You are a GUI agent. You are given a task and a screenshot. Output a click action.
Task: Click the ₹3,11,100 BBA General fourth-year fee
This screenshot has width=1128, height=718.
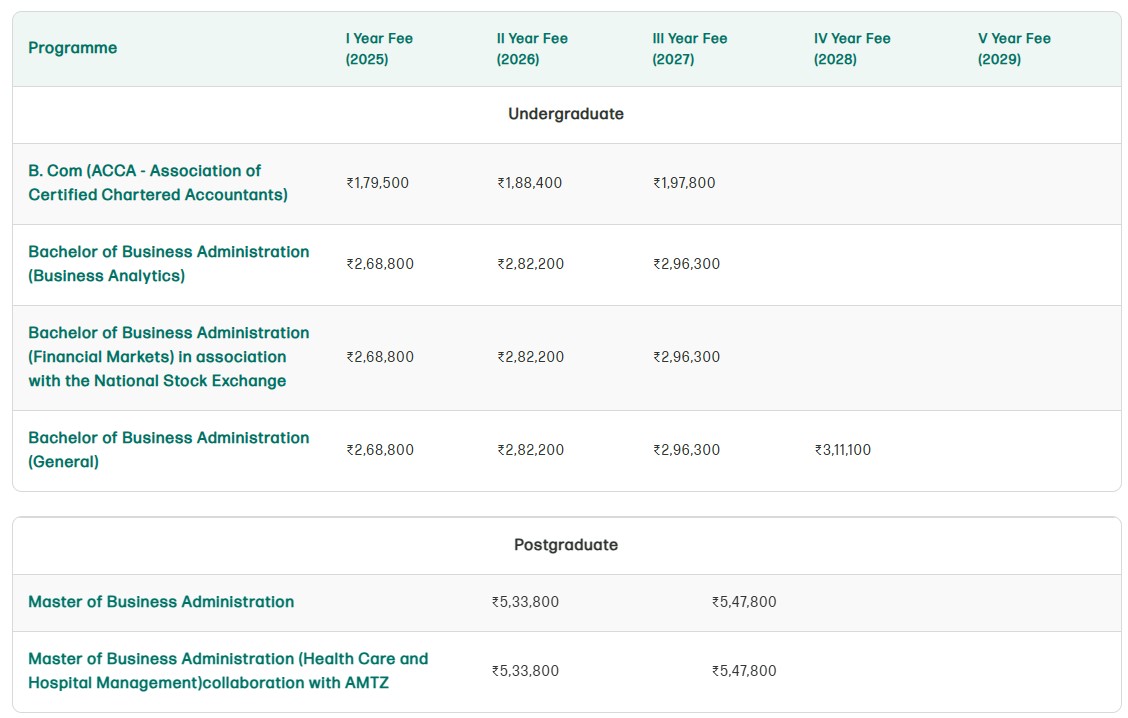842,450
